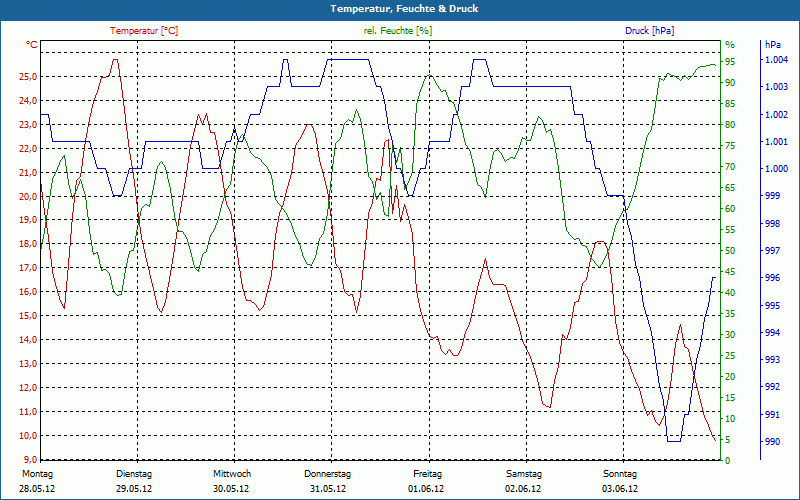The image size is (800, 500).
Task: Click the '22,0' temperature axis value
Action: coord(28,148)
